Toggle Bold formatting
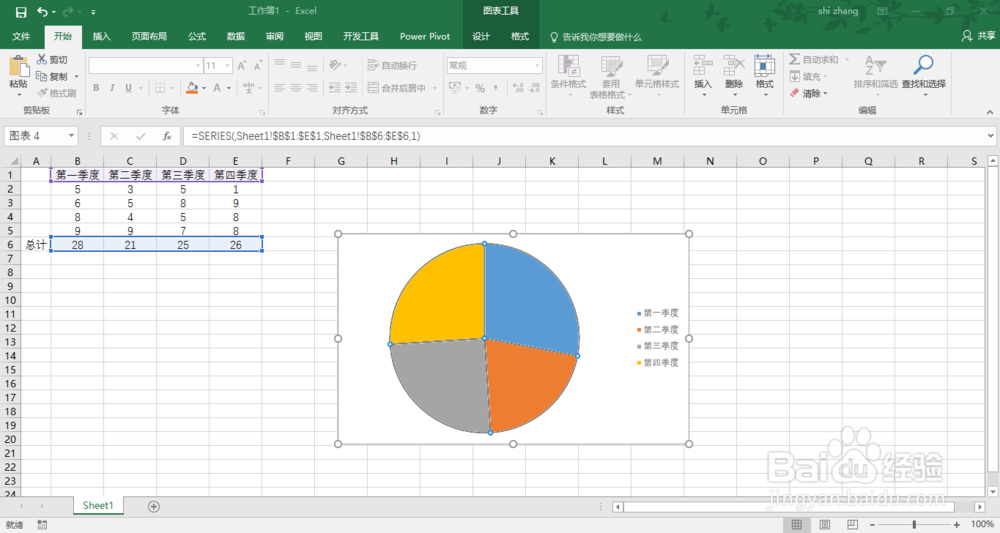1000x533 pixels. click(96, 88)
